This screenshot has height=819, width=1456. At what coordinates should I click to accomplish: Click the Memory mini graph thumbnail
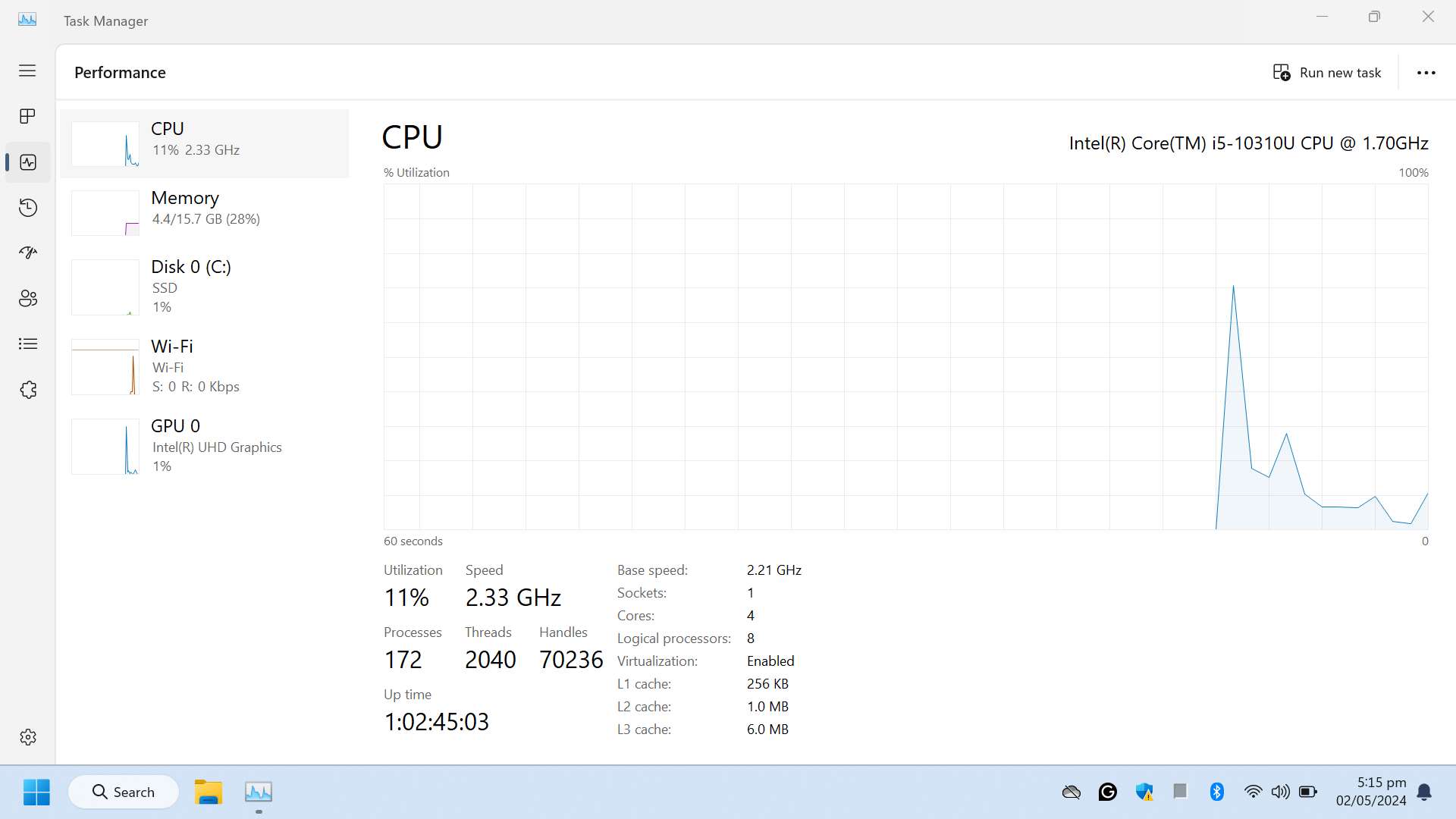pyautogui.click(x=105, y=213)
